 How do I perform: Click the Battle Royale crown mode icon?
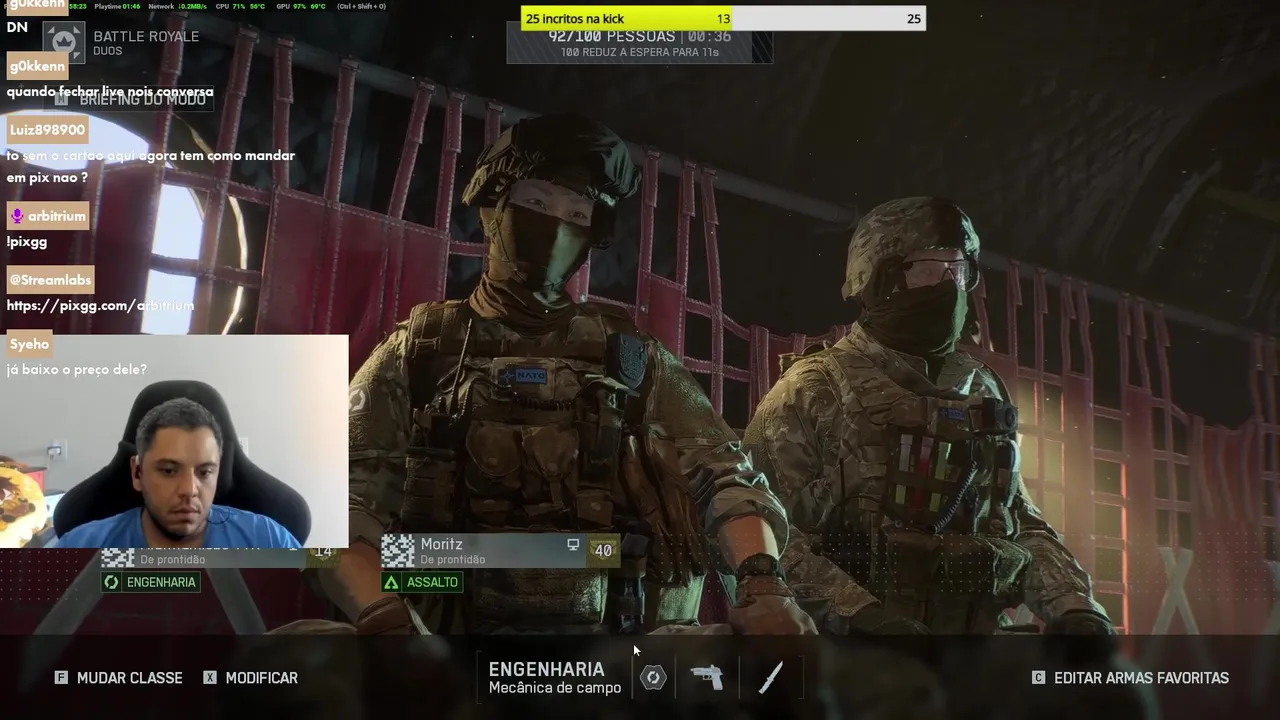point(64,42)
